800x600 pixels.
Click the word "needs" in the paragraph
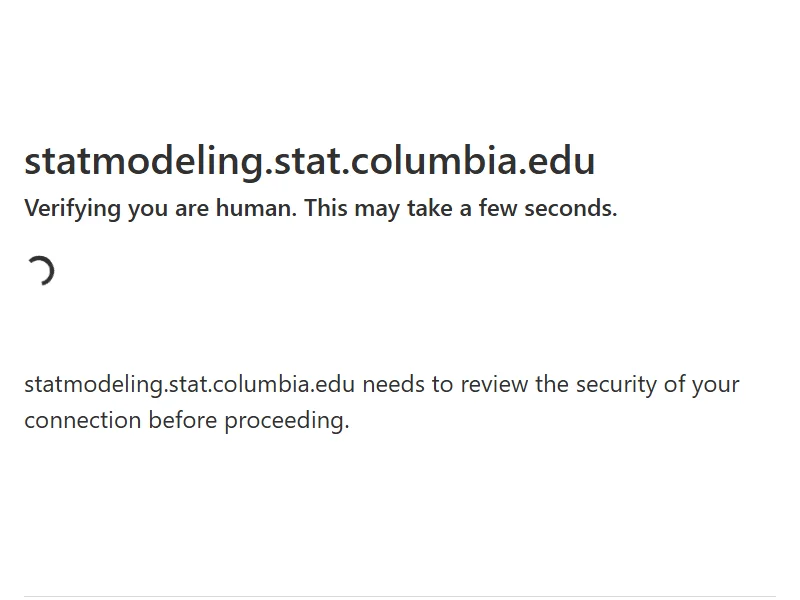point(394,385)
